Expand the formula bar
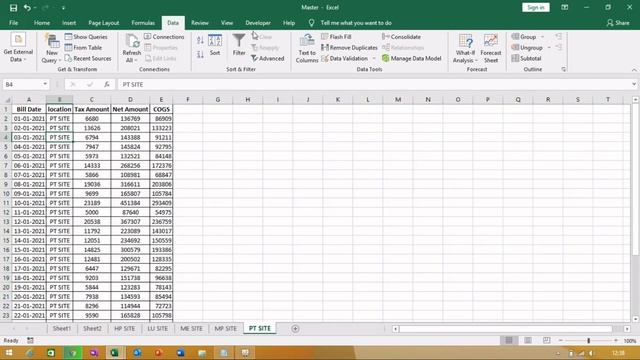Screen dimensions: 640x360 (634, 84)
